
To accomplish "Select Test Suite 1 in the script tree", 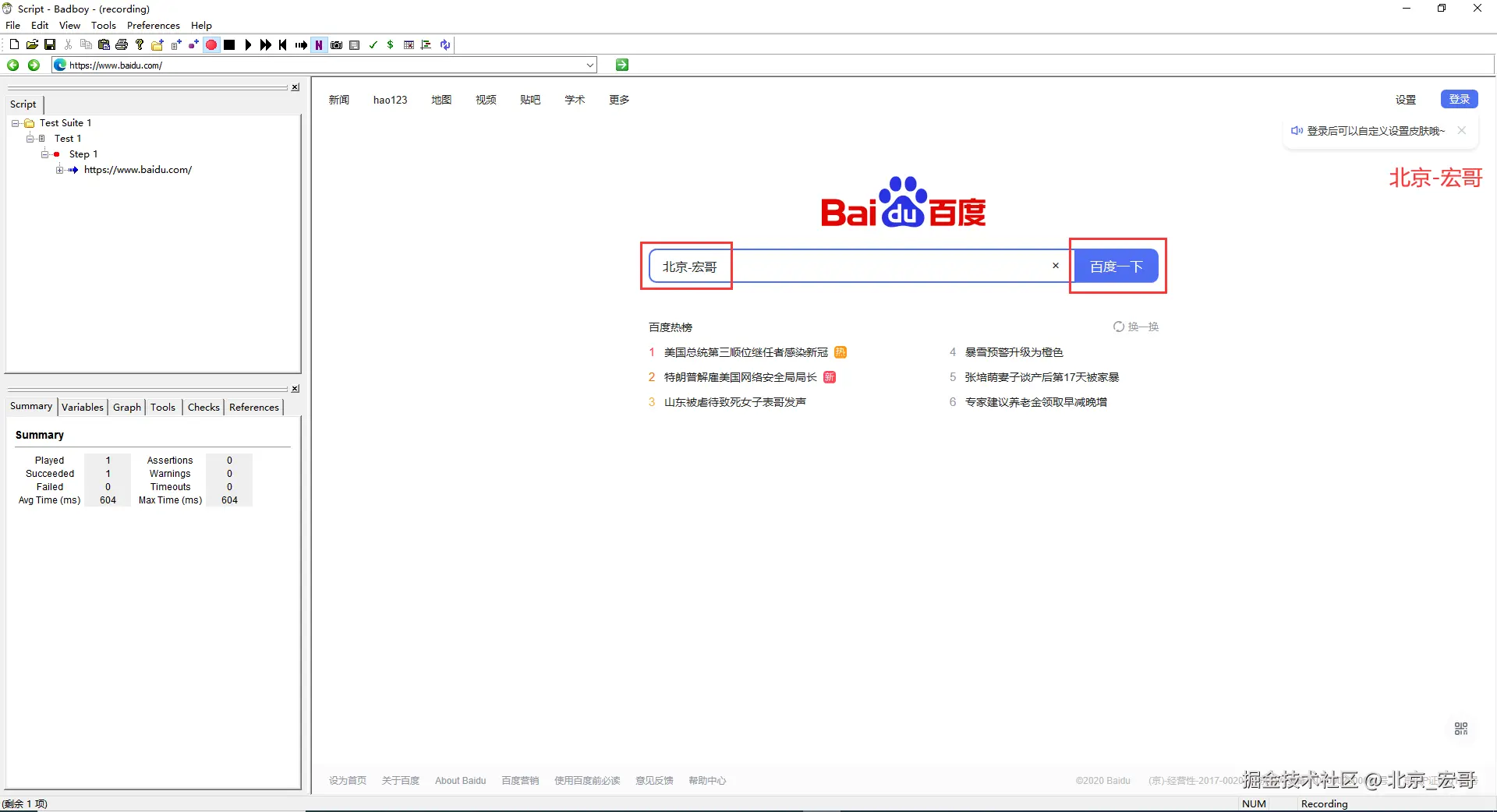I will pyautogui.click(x=65, y=123).
